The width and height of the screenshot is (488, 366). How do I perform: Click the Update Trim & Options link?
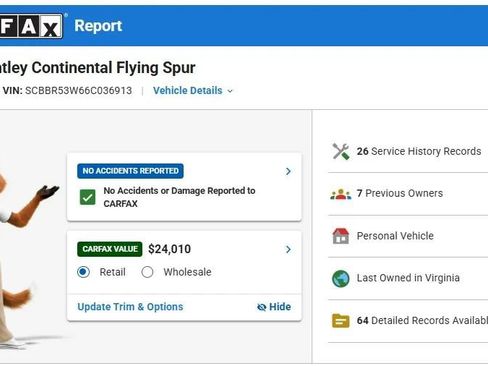click(x=130, y=307)
